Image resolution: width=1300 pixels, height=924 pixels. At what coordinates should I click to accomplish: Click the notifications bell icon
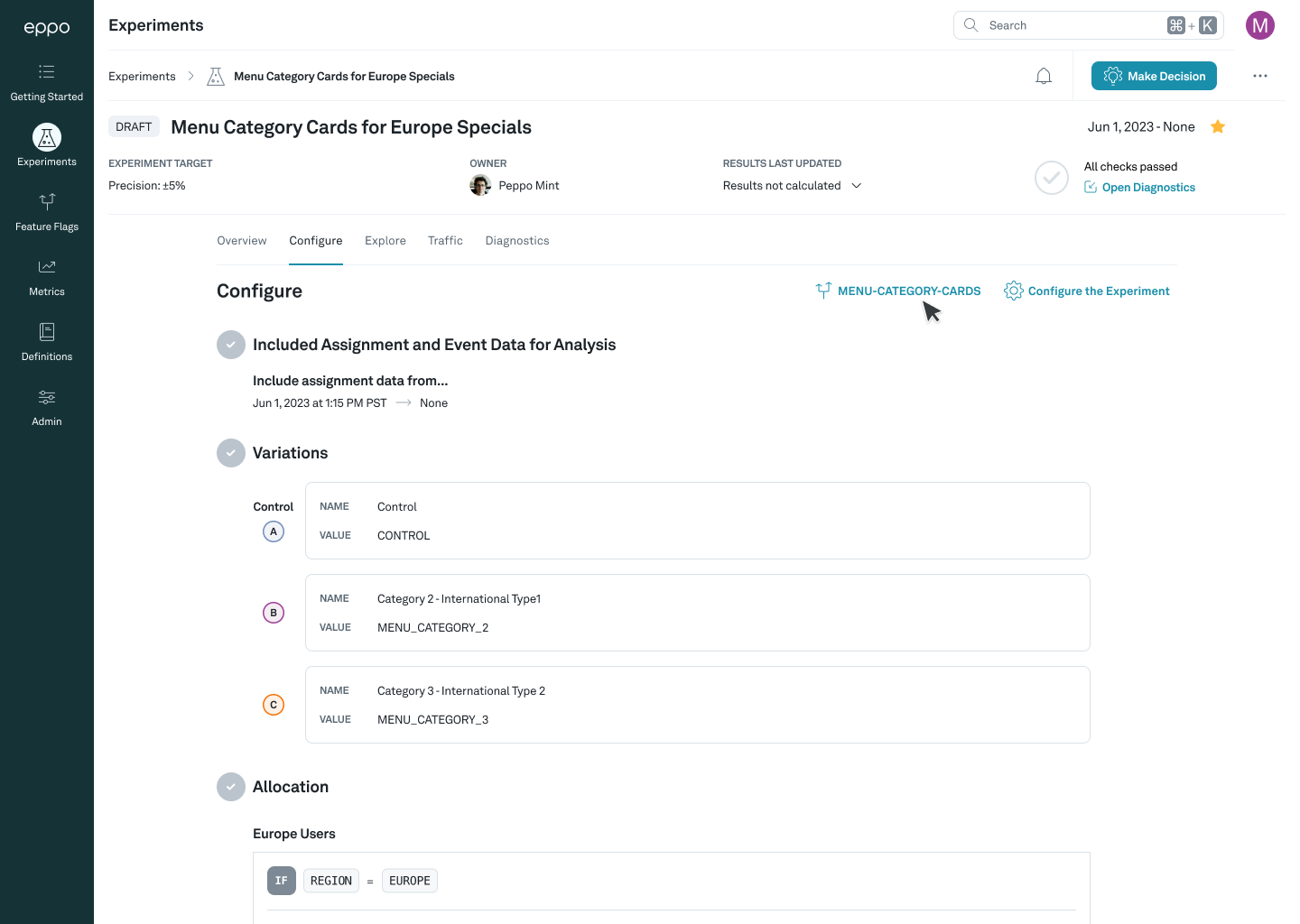tap(1044, 77)
